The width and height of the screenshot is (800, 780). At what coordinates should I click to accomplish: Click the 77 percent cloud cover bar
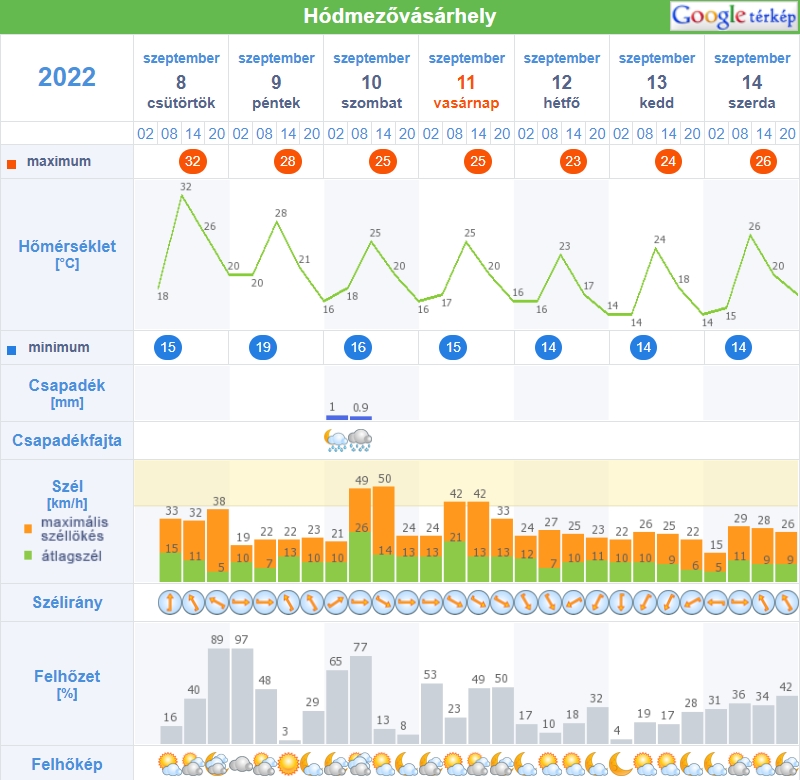(361, 699)
